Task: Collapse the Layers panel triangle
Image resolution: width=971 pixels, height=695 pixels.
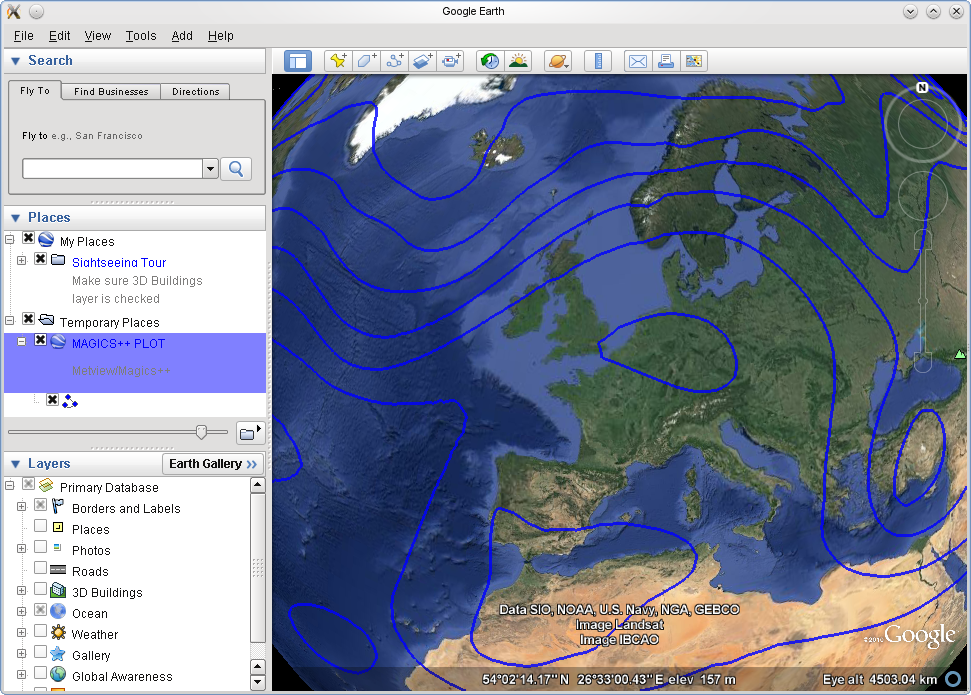Action: 15,464
